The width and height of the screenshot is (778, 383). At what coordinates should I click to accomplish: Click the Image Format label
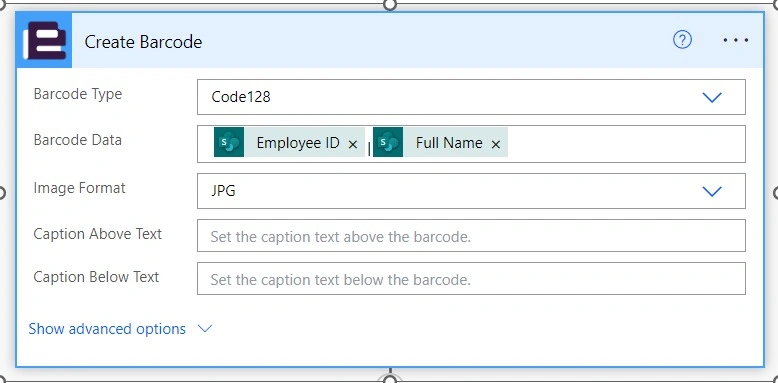tap(79, 188)
